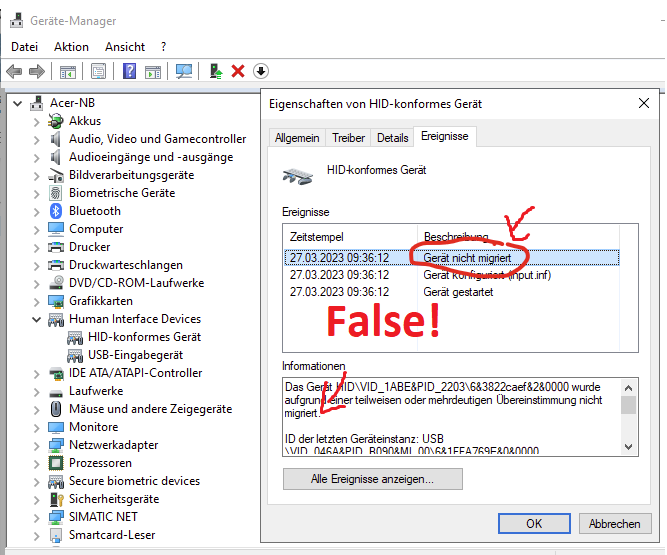
Task: Open the Details tab
Action: tap(392, 138)
